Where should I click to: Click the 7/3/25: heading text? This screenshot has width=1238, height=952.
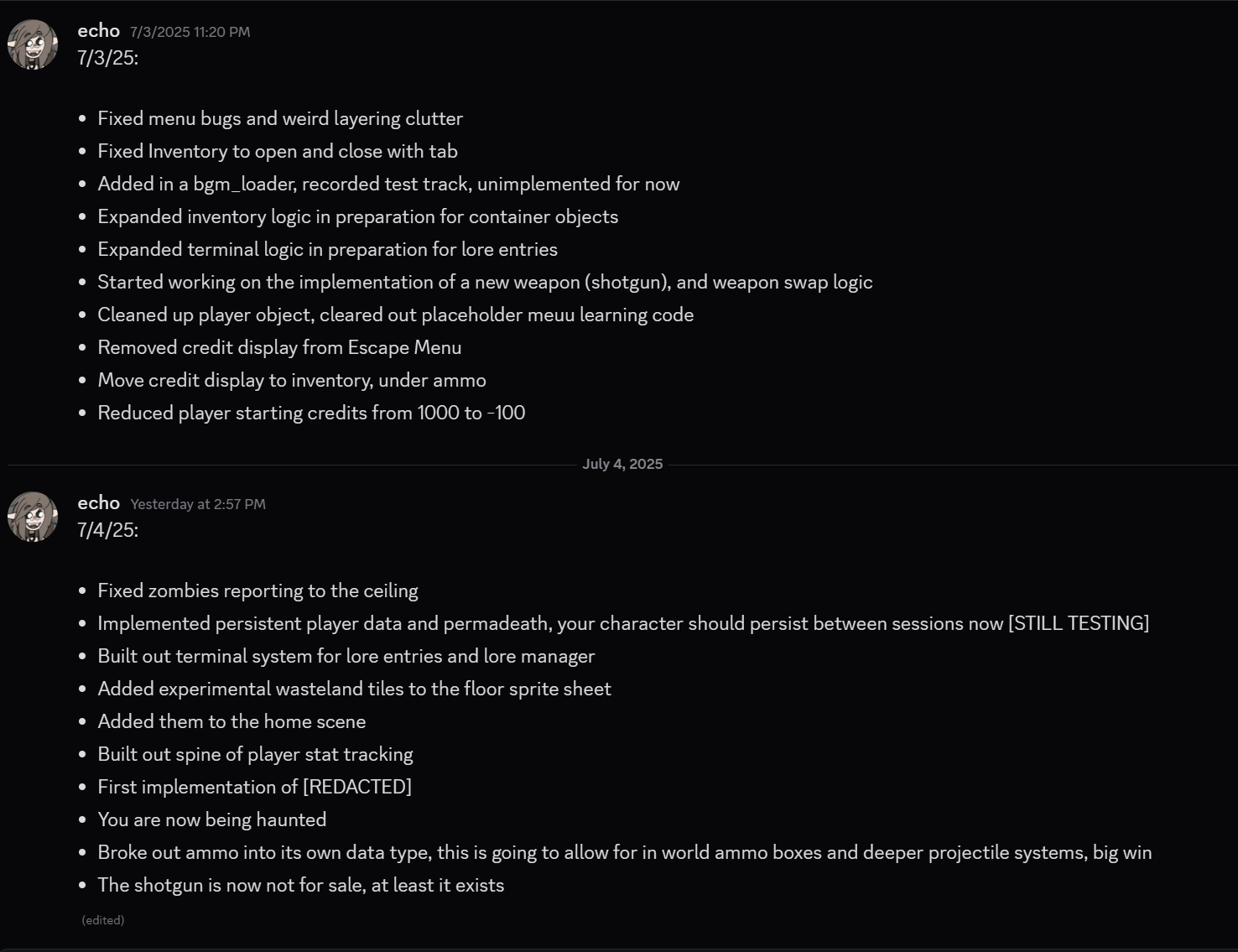pos(107,58)
